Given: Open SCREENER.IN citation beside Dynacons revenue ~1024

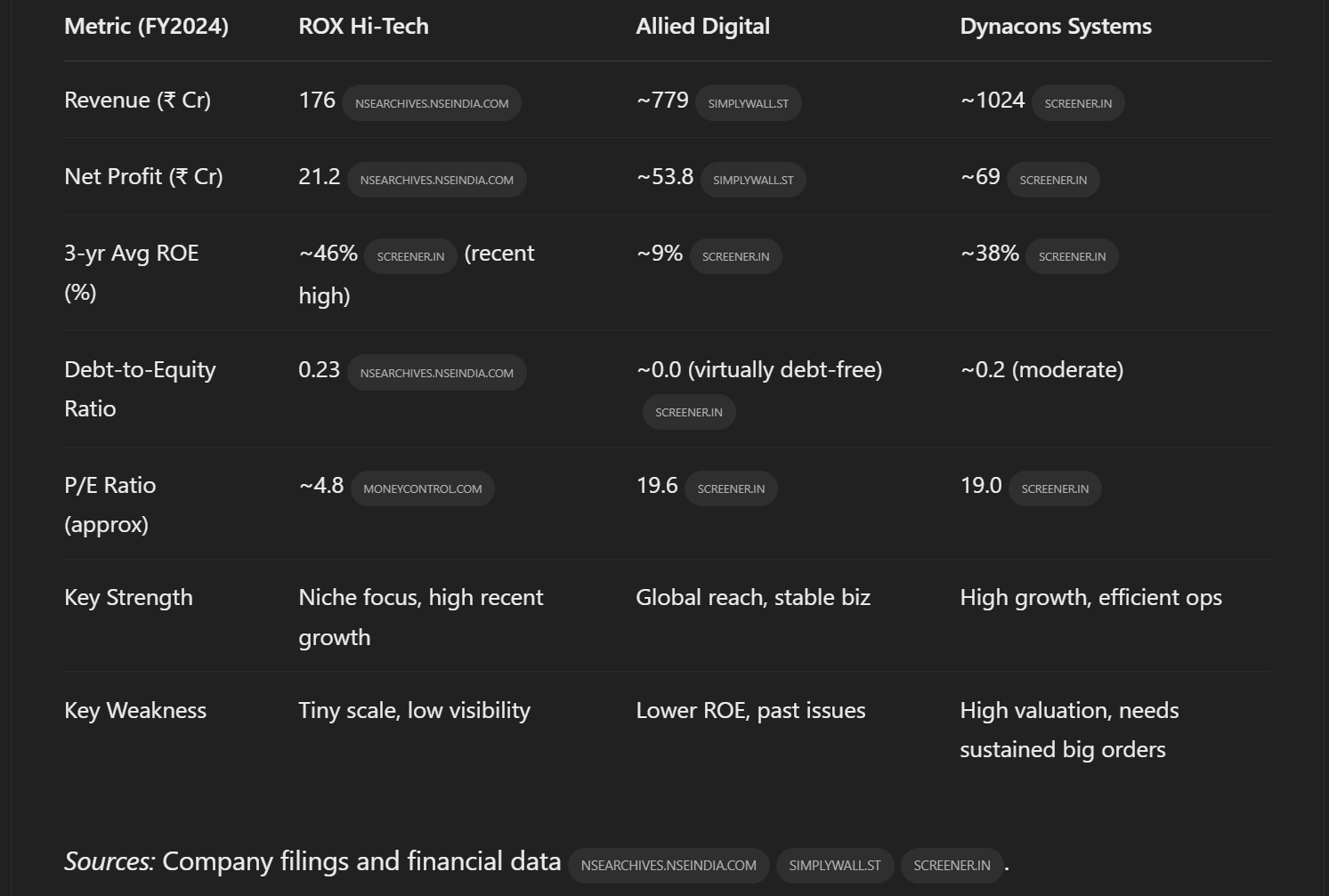Looking at the screenshot, I should pos(1078,103).
